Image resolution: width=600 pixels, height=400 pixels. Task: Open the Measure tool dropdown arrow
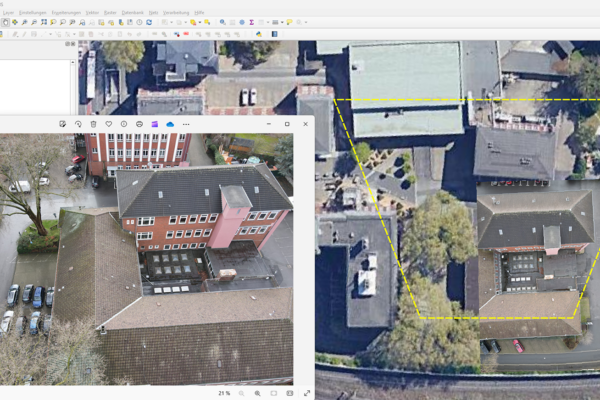tap(282, 22)
